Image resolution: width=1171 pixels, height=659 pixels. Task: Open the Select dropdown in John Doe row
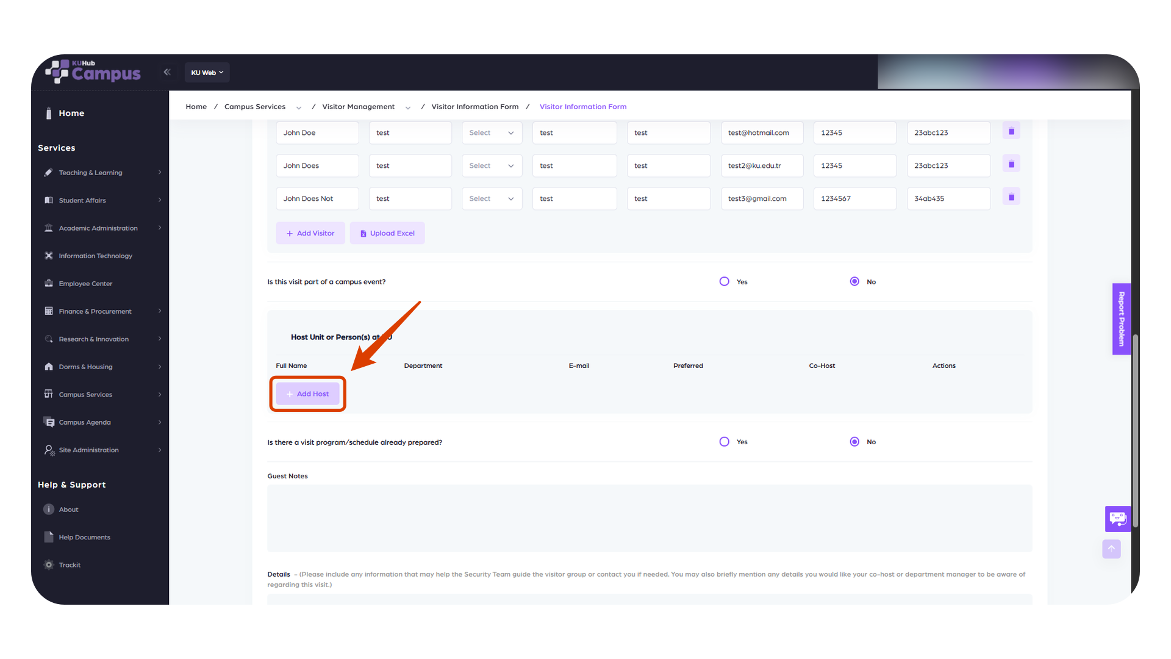coord(491,133)
